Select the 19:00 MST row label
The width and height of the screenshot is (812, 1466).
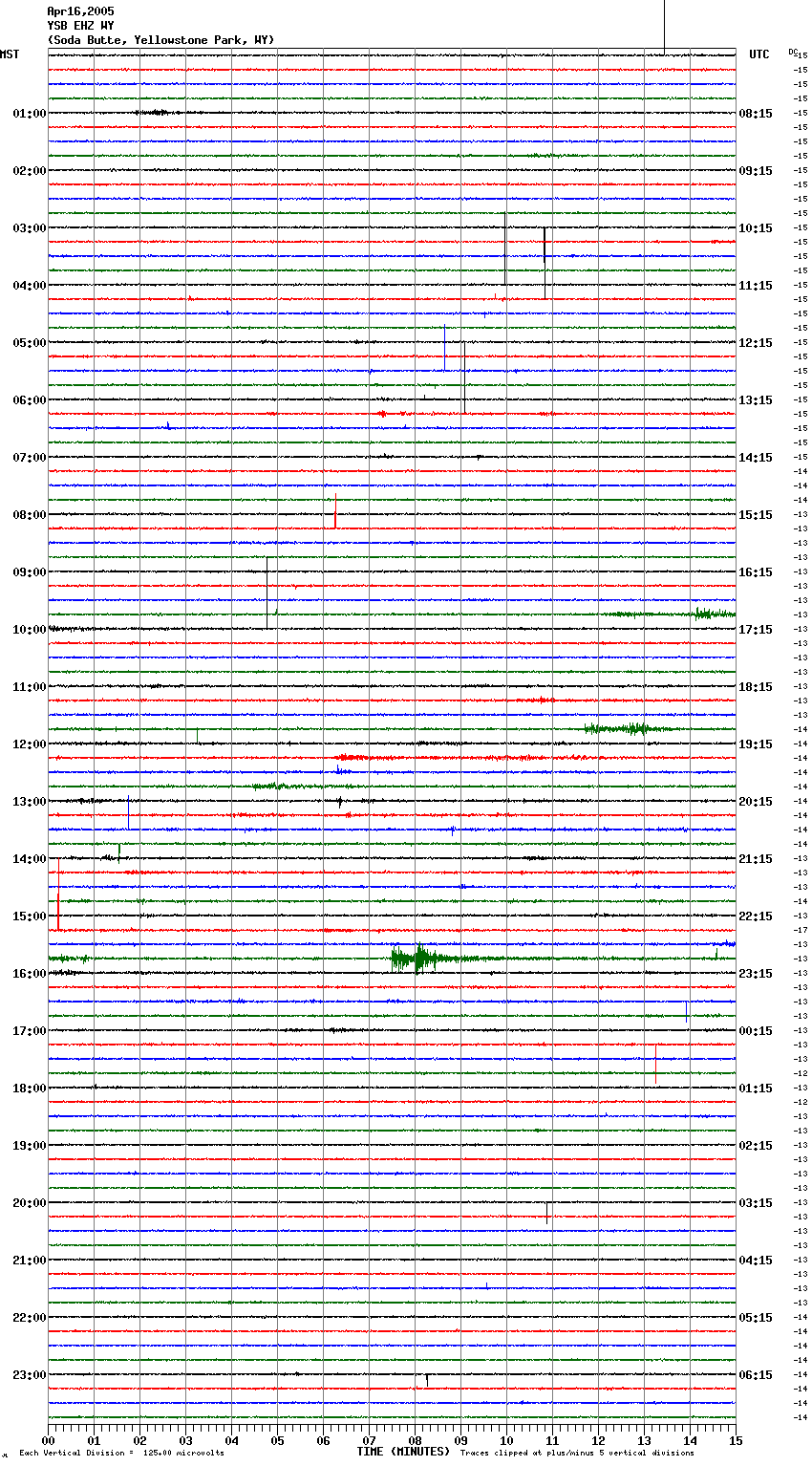(30, 1146)
